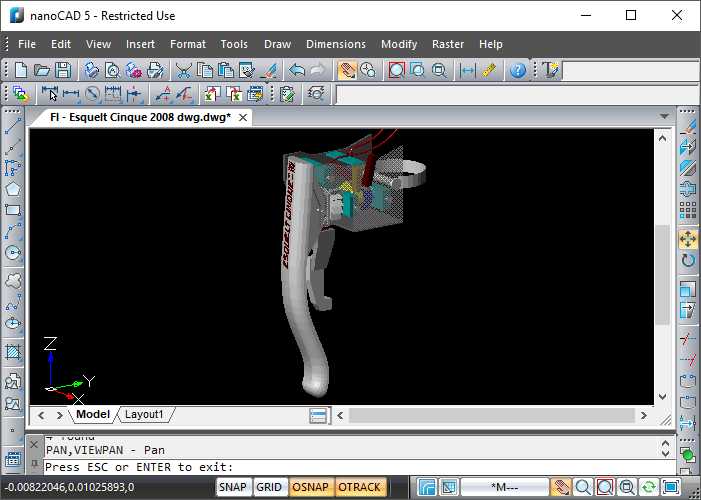The height and width of the screenshot is (500, 701).
Task: Select the Line tool in left toolbar
Action: click(x=13, y=127)
